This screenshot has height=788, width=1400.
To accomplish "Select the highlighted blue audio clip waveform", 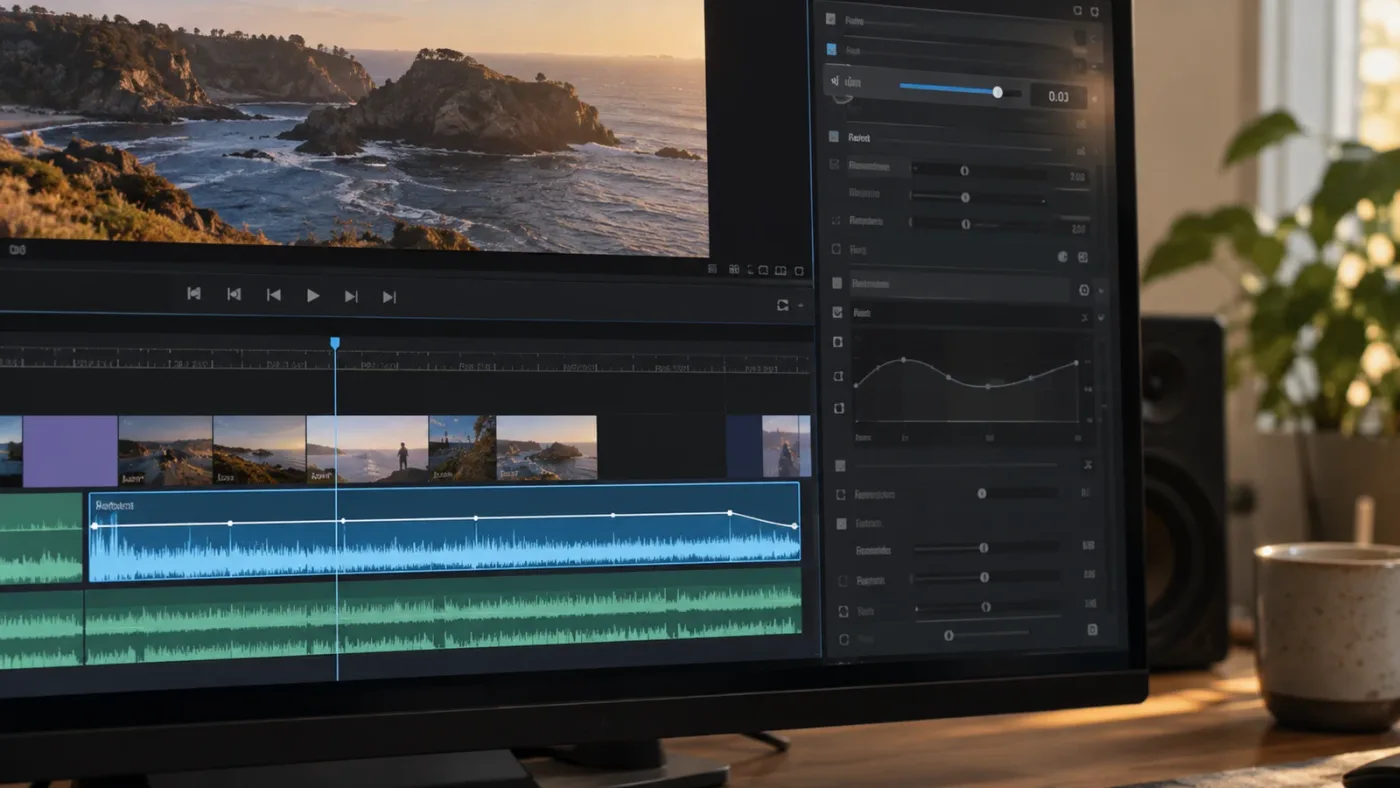I will coord(444,532).
